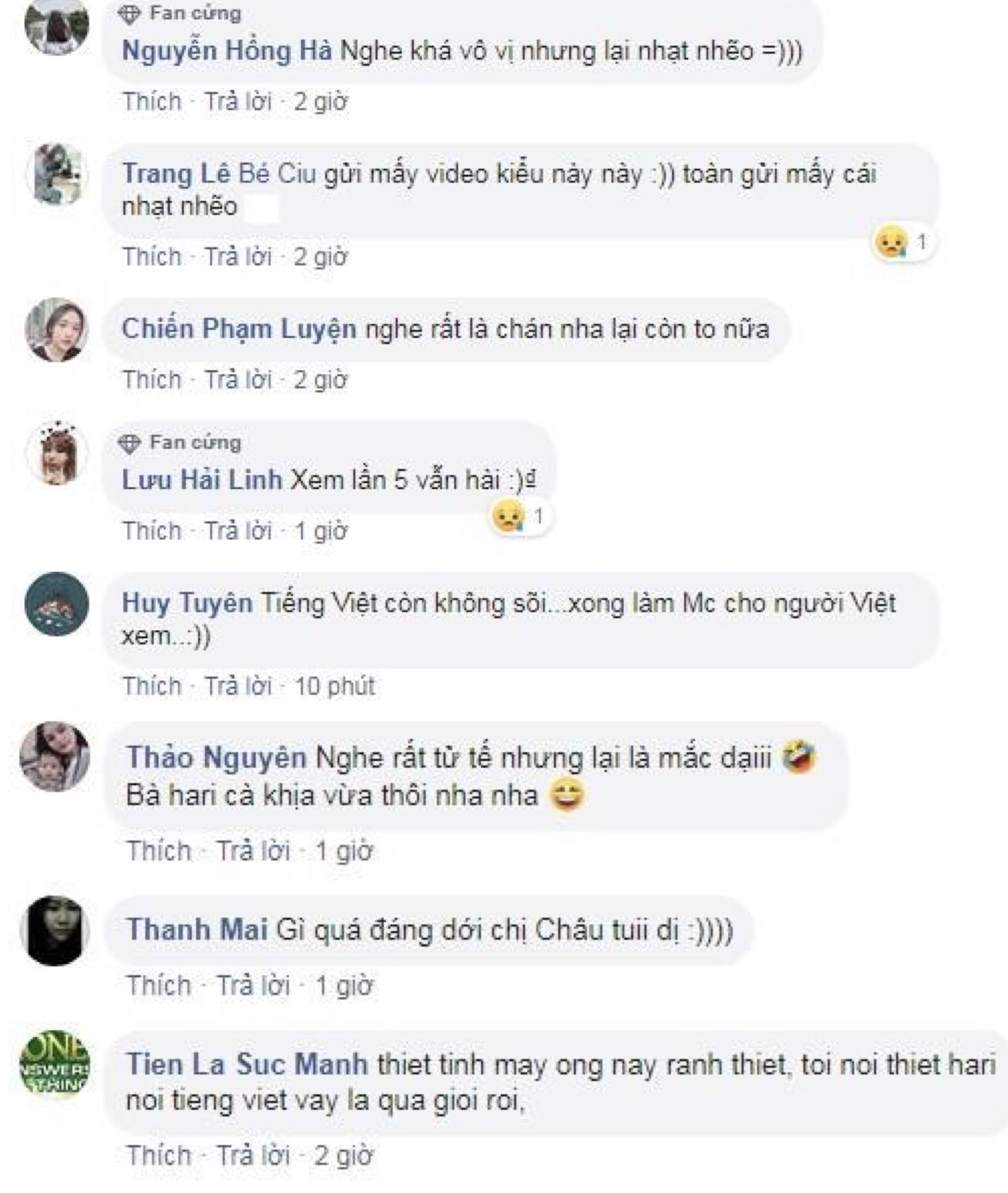Click the tagged name Bé Ciu

tap(277, 174)
